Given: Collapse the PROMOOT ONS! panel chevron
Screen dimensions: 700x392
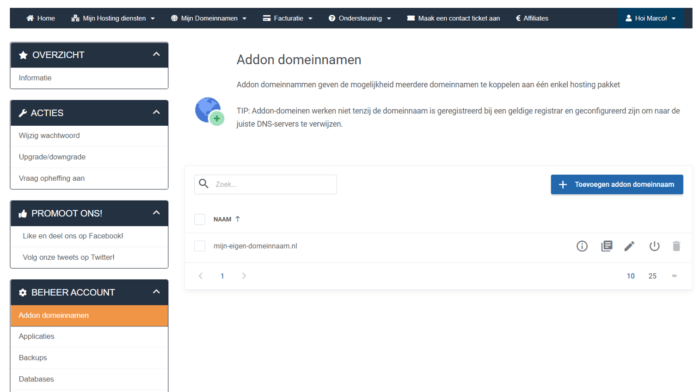Looking at the screenshot, I should pos(156,213).
